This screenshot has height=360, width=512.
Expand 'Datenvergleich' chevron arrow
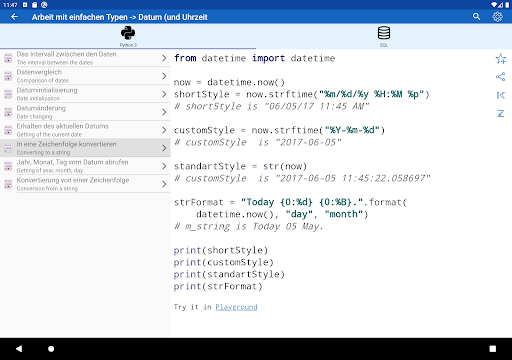(164, 76)
